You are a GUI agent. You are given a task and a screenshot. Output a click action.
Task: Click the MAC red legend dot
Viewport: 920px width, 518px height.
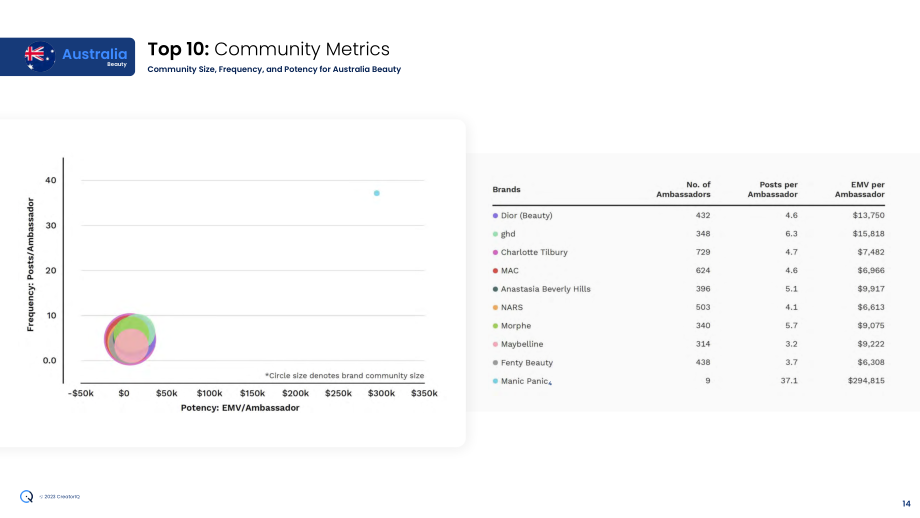495,270
